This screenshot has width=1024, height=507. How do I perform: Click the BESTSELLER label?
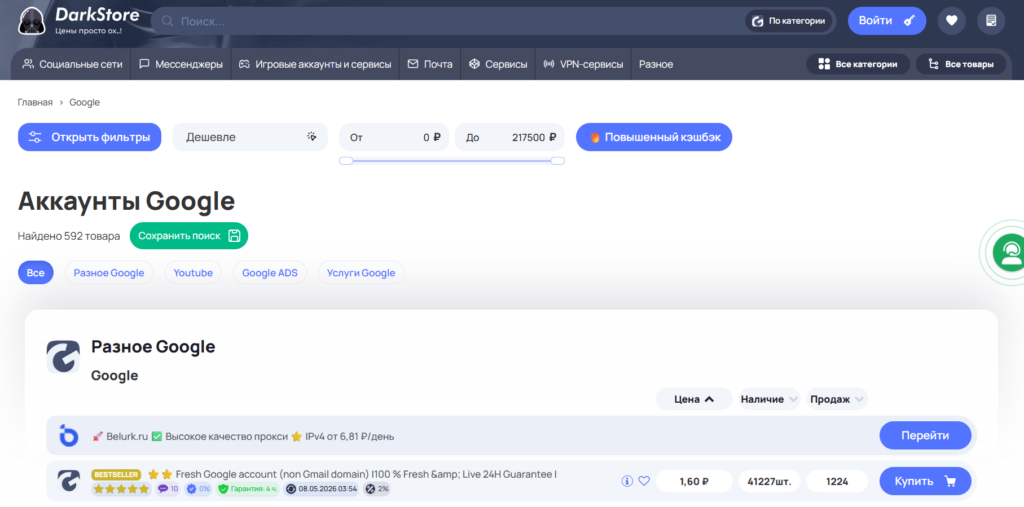point(117,474)
